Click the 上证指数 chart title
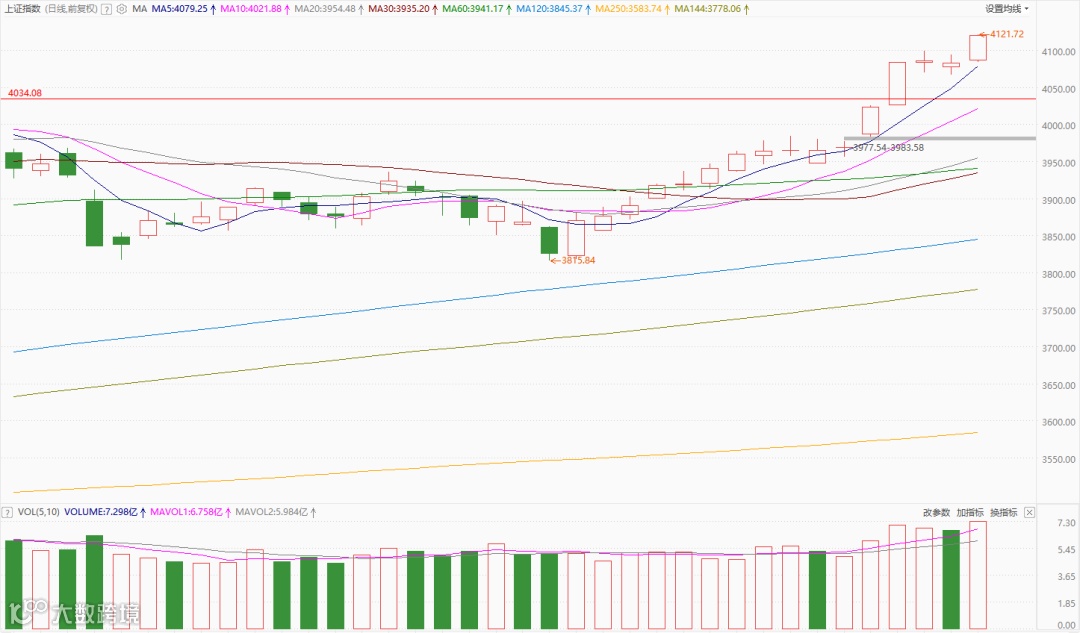 pyautogui.click(x=23, y=9)
